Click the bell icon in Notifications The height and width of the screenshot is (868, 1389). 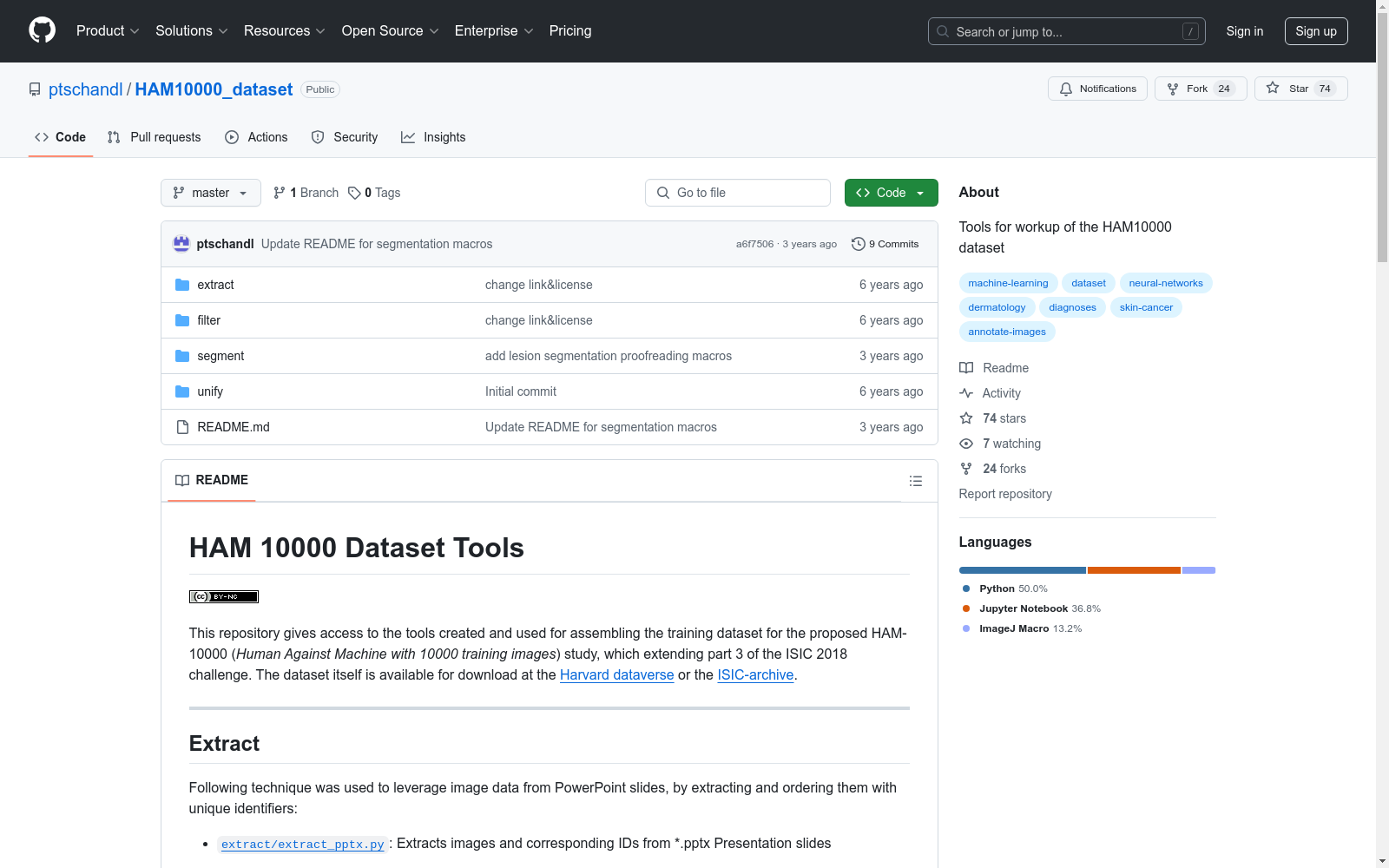[1066, 89]
